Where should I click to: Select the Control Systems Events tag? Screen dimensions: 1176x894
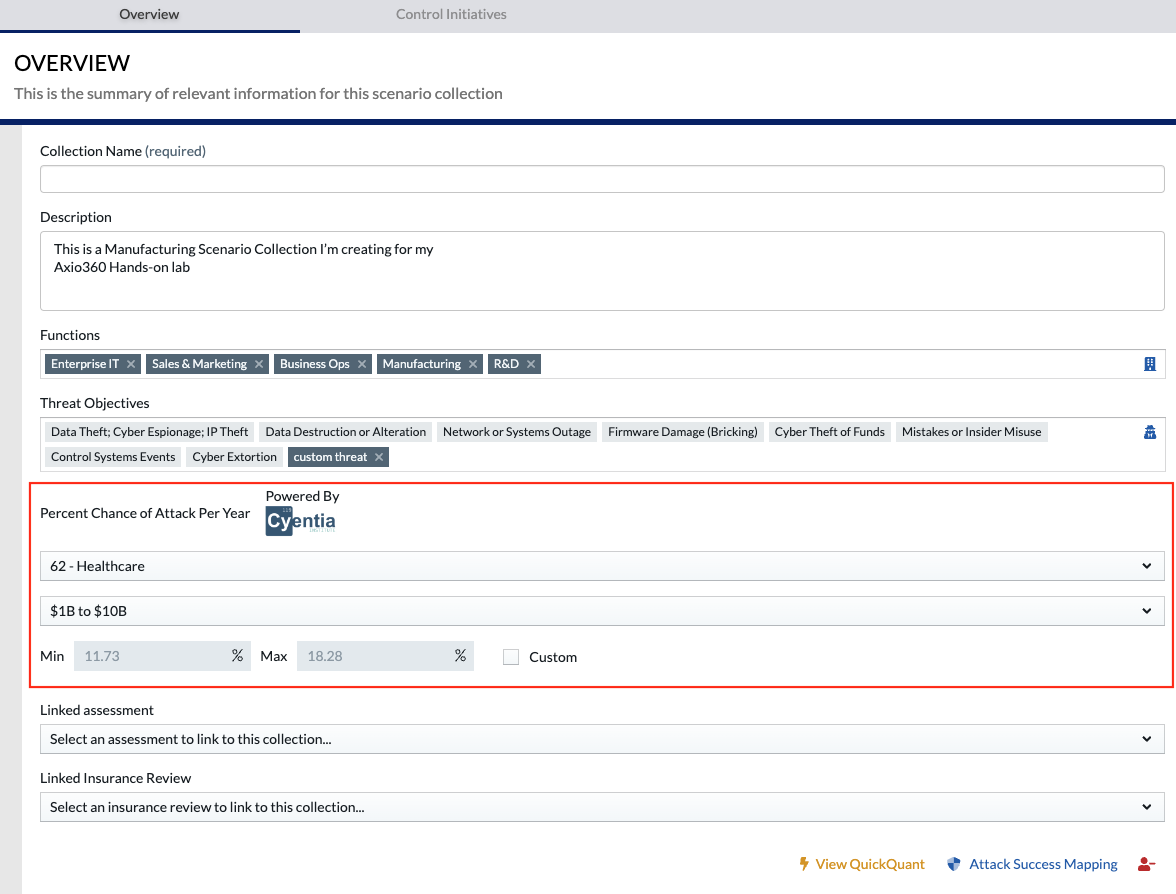[x=113, y=457]
